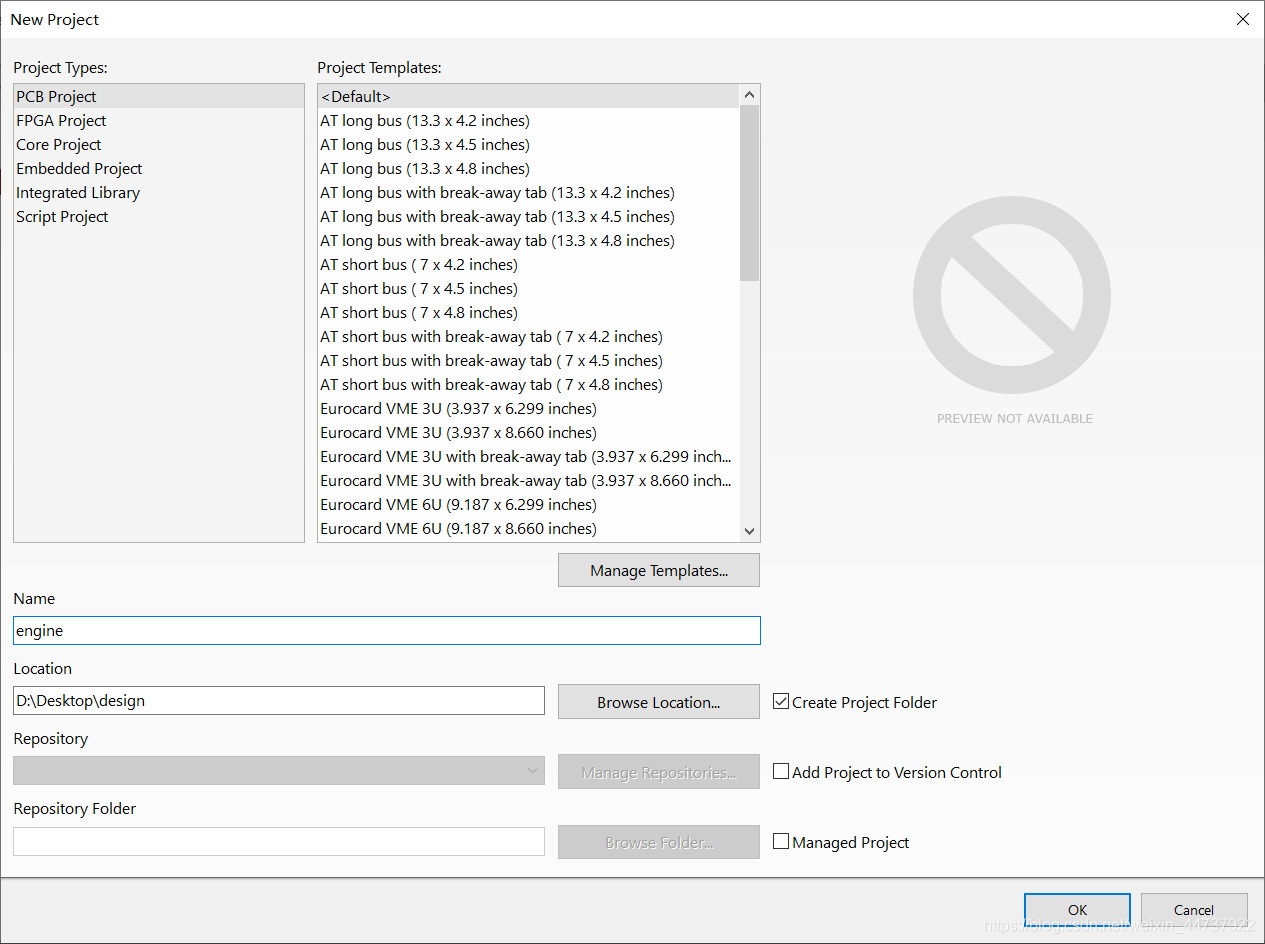Screen dimensions: 1265x944
Task: Choose AT short bus (7 x 4.5 inches) template
Action: [x=419, y=289]
